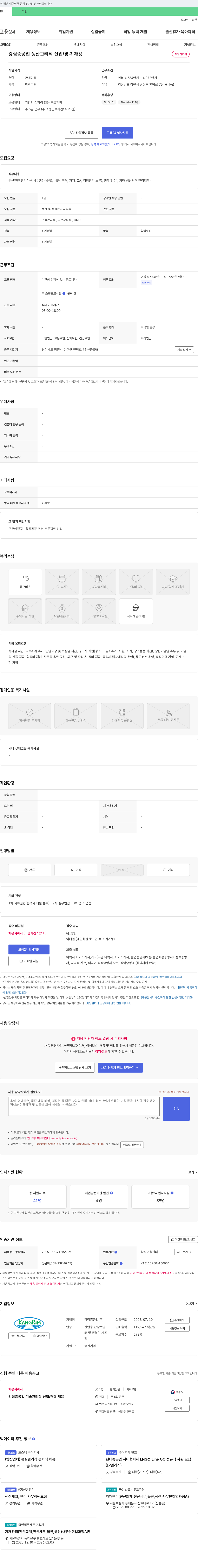This screenshot has width=198, height=1568.
Task: Select the 면접 screening method box
Action: (x=76, y=870)
